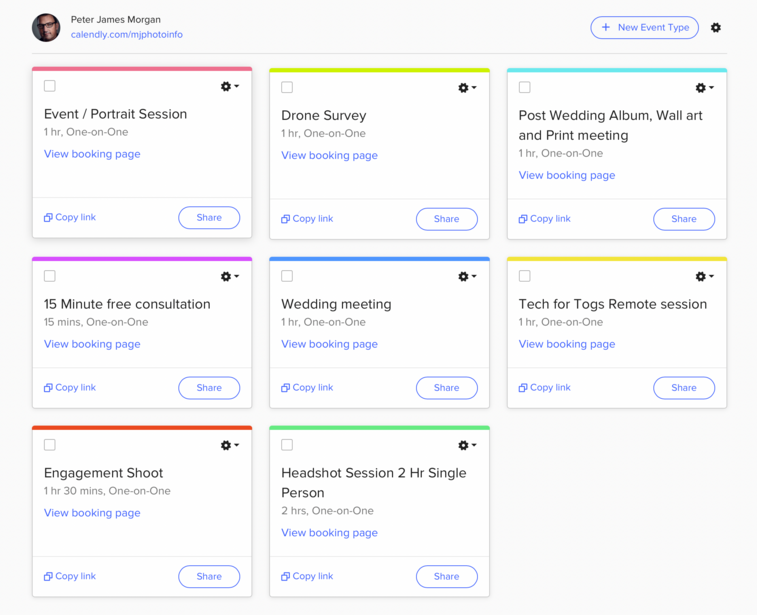View booking page for Event / Portrait Session

(x=92, y=154)
